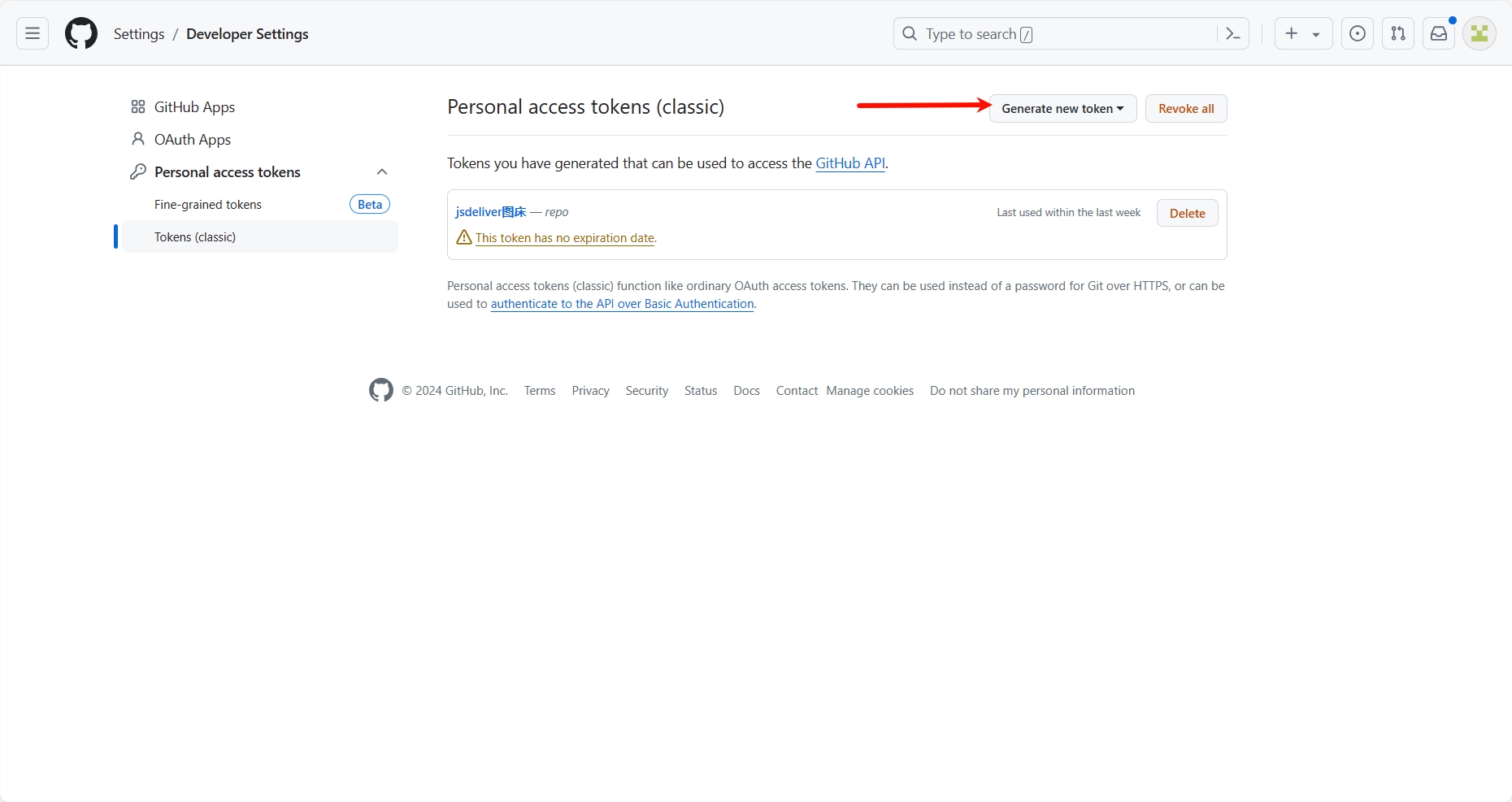Click the GitHub logo in the header

click(x=81, y=33)
